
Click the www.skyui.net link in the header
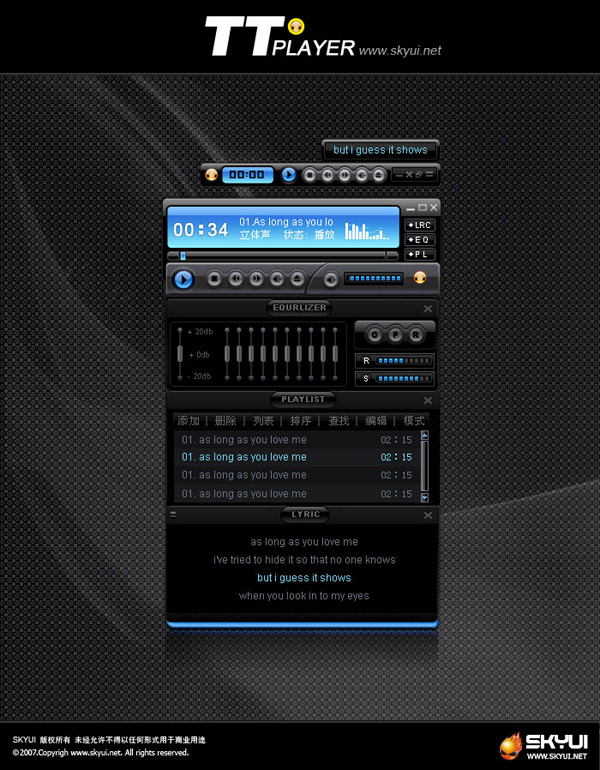[x=400, y=51]
